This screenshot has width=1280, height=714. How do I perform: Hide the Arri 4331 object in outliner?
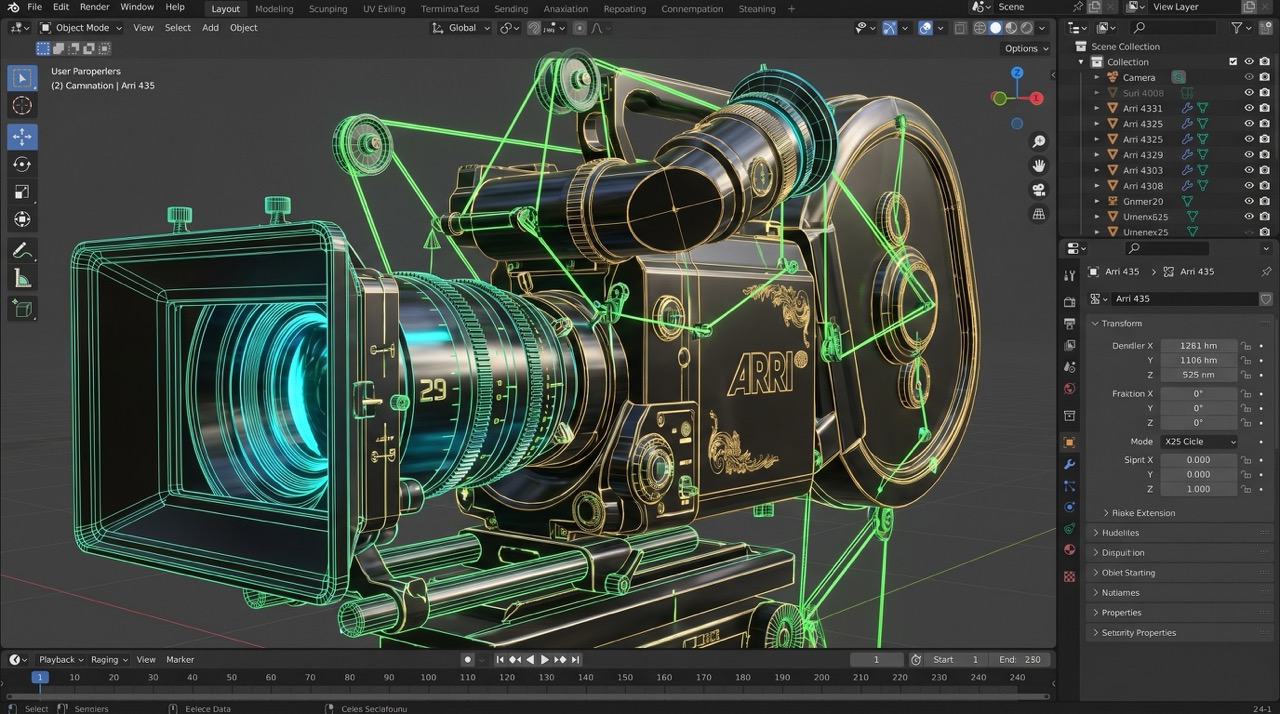[1249, 108]
